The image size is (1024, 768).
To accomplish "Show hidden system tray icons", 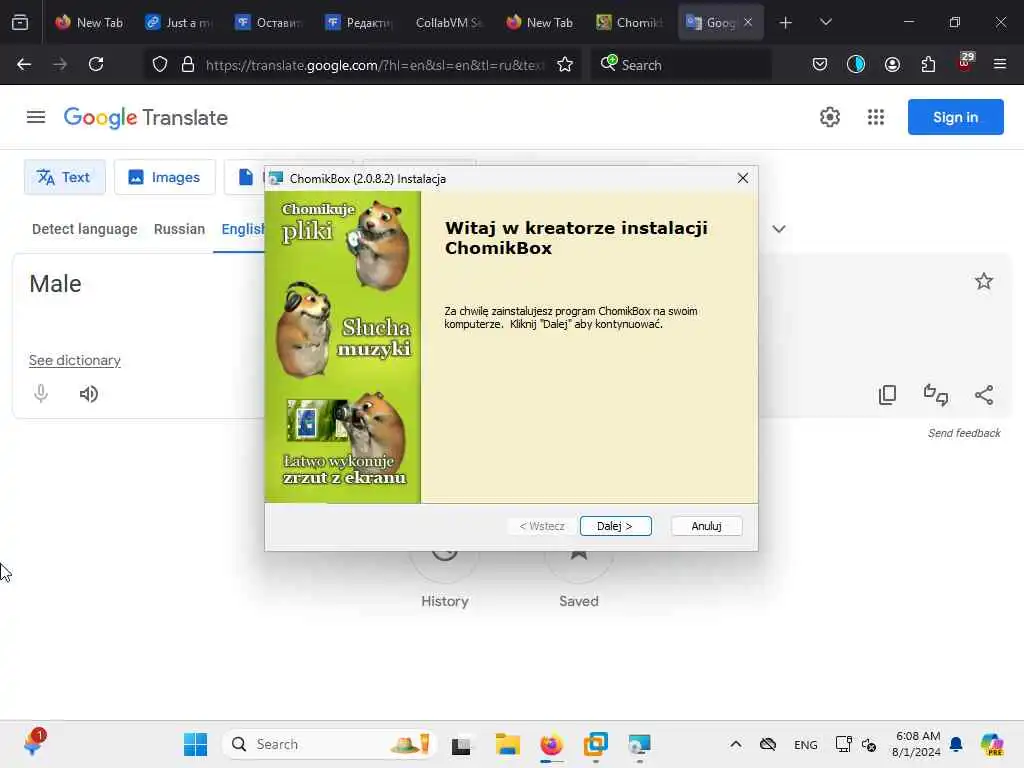I will pyautogui.click(x=735, y=744).
